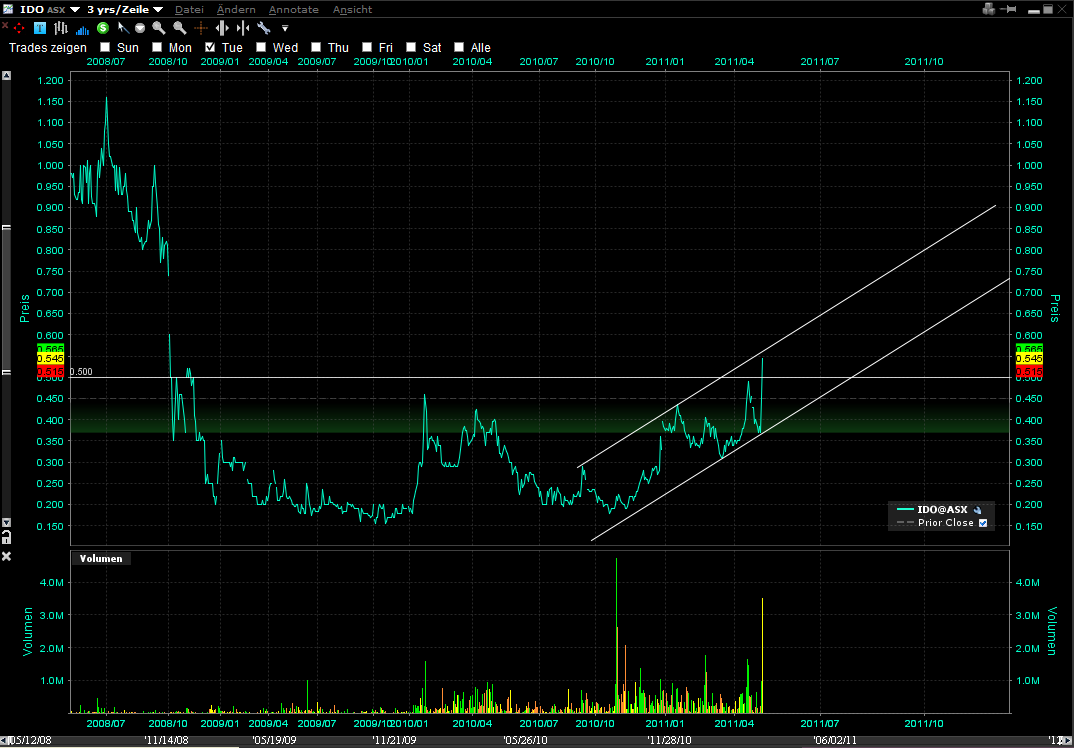The image size is (1074, 748).
Task: Click the blue volume bars icon
Action: tap(82, 29)
